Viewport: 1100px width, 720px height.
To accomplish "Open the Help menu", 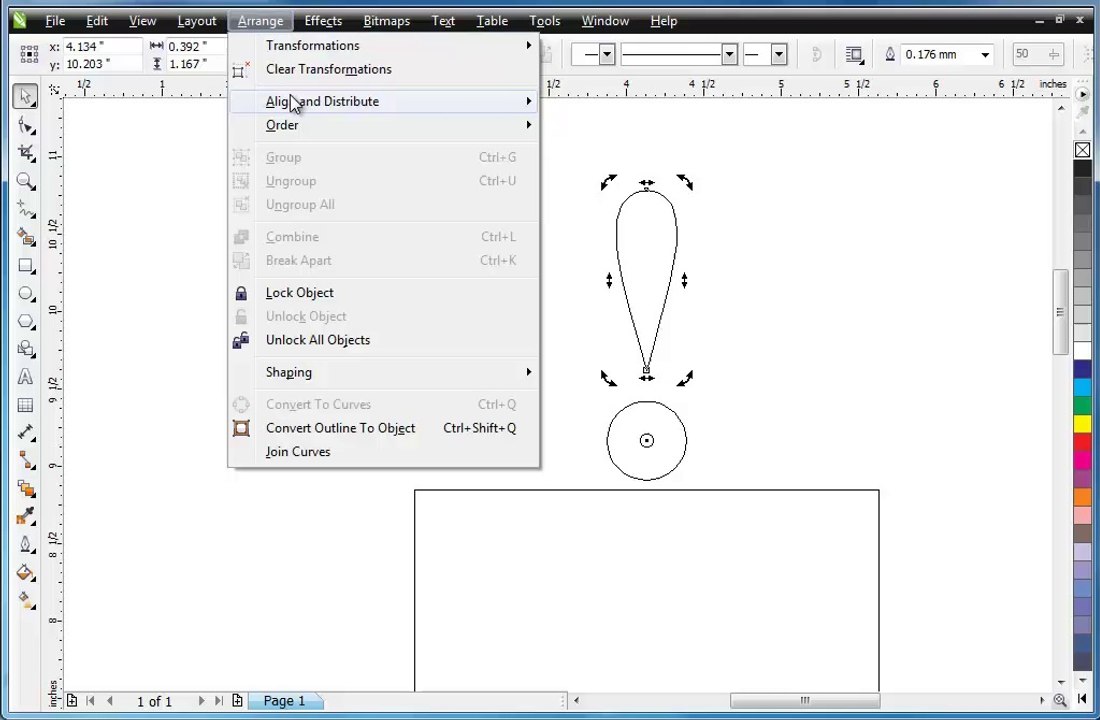I will (x=664, y=21).
